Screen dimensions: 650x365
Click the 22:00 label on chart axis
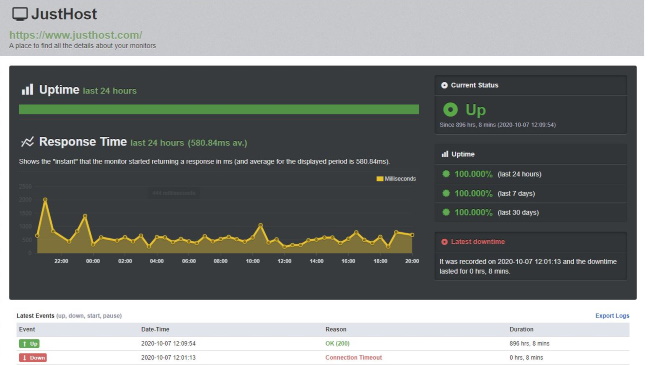pos(61,261)
